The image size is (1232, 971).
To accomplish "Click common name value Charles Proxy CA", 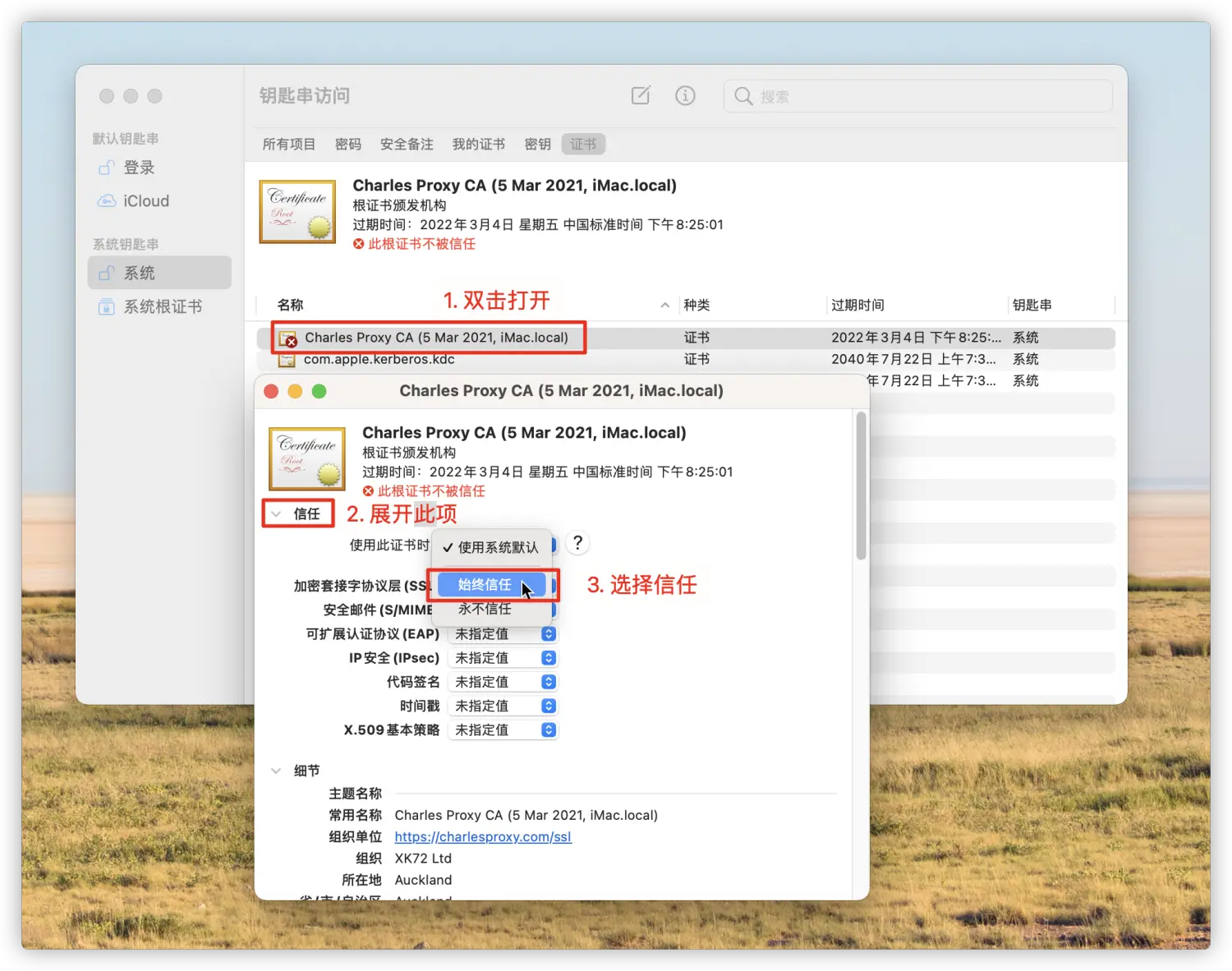I will click(526, 815).
